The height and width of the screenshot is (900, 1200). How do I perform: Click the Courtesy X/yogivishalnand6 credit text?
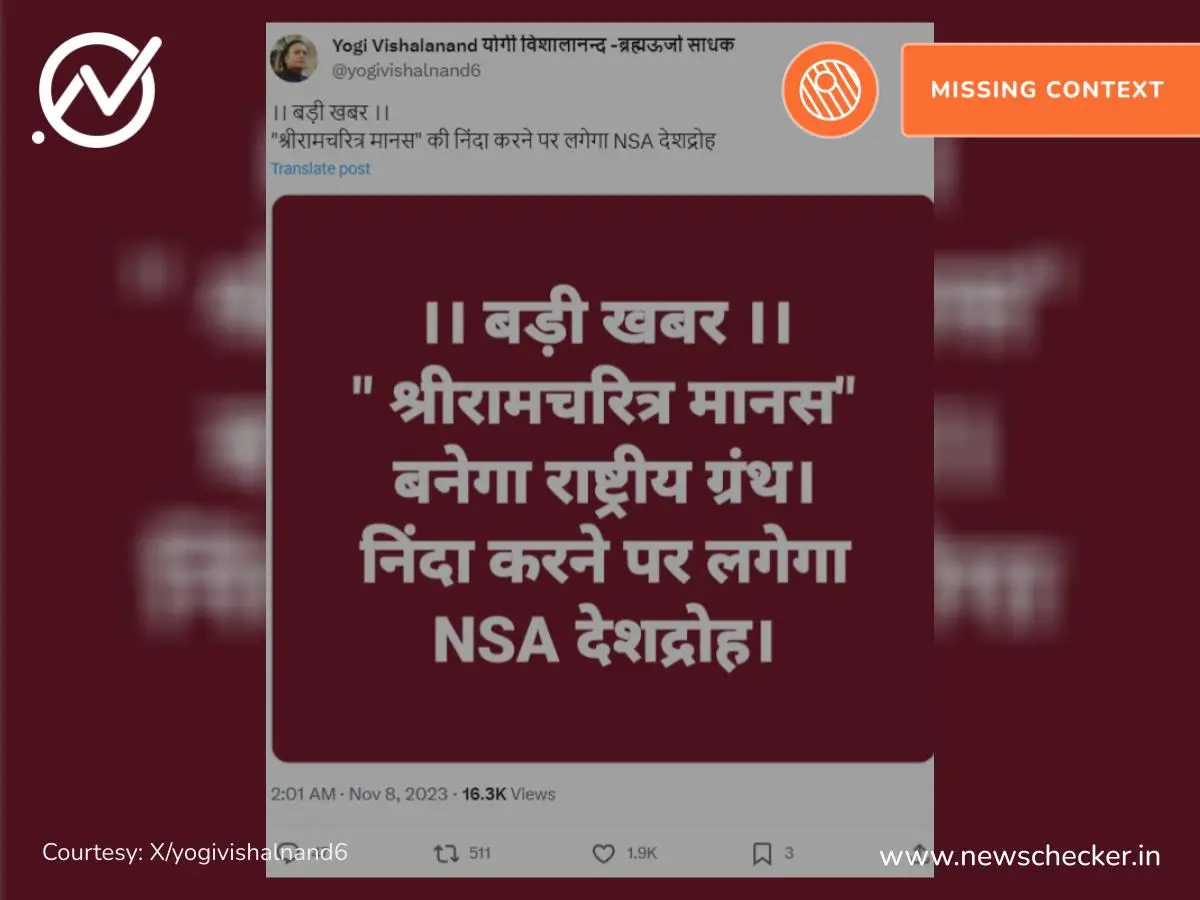click(195, 852)
